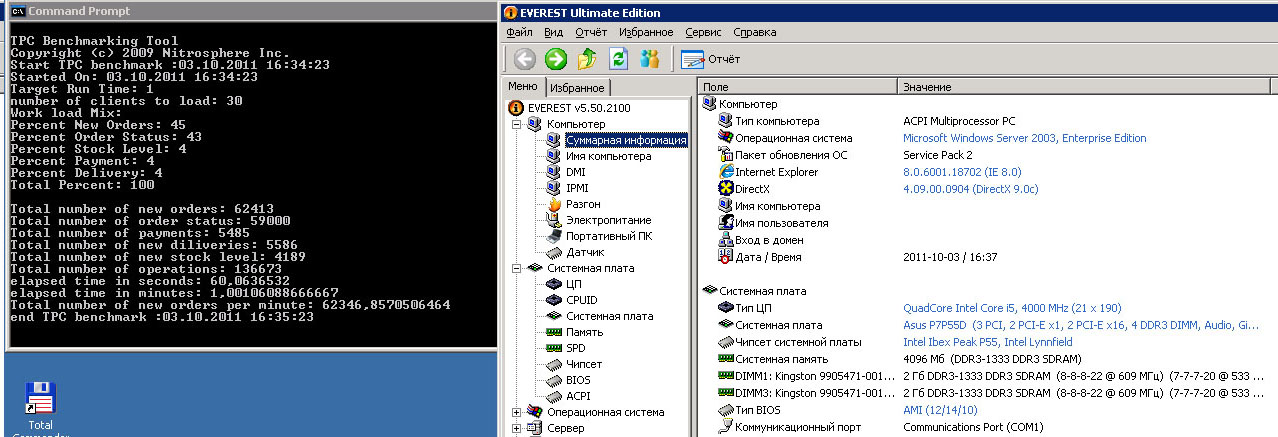Open the DirectX 4.09.00.0904 link
The image size is (1278, 437).
(x=970, y=189)
